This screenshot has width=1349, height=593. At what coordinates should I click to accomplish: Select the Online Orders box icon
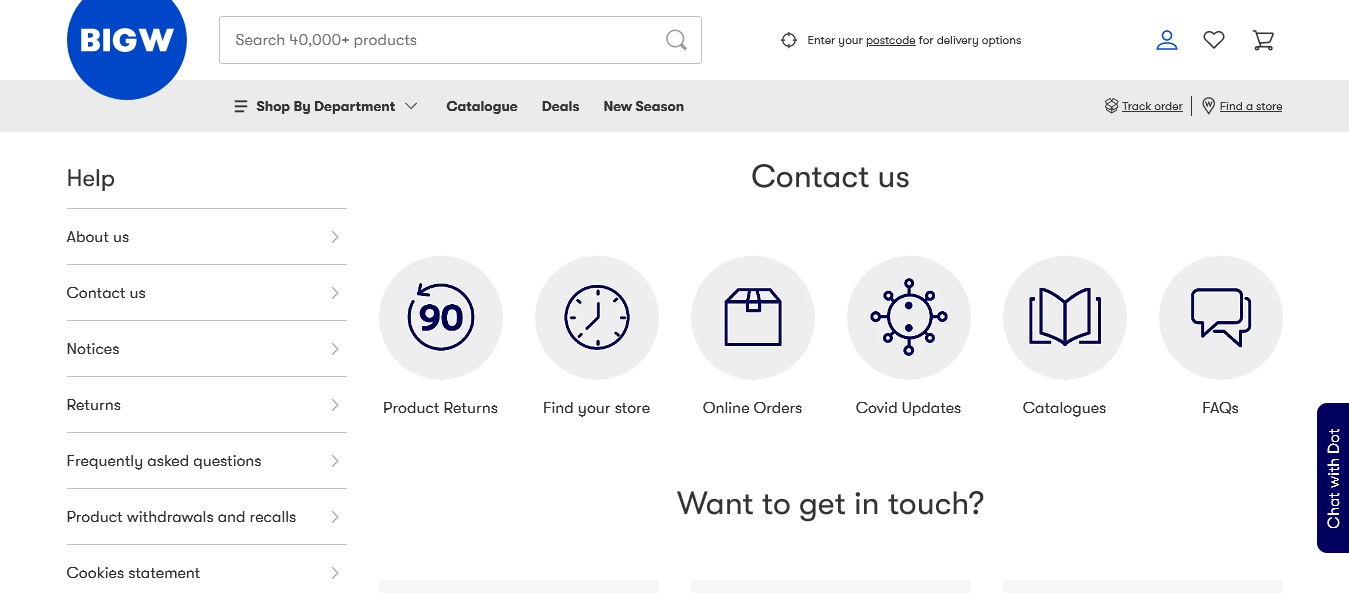coord(752,317)
